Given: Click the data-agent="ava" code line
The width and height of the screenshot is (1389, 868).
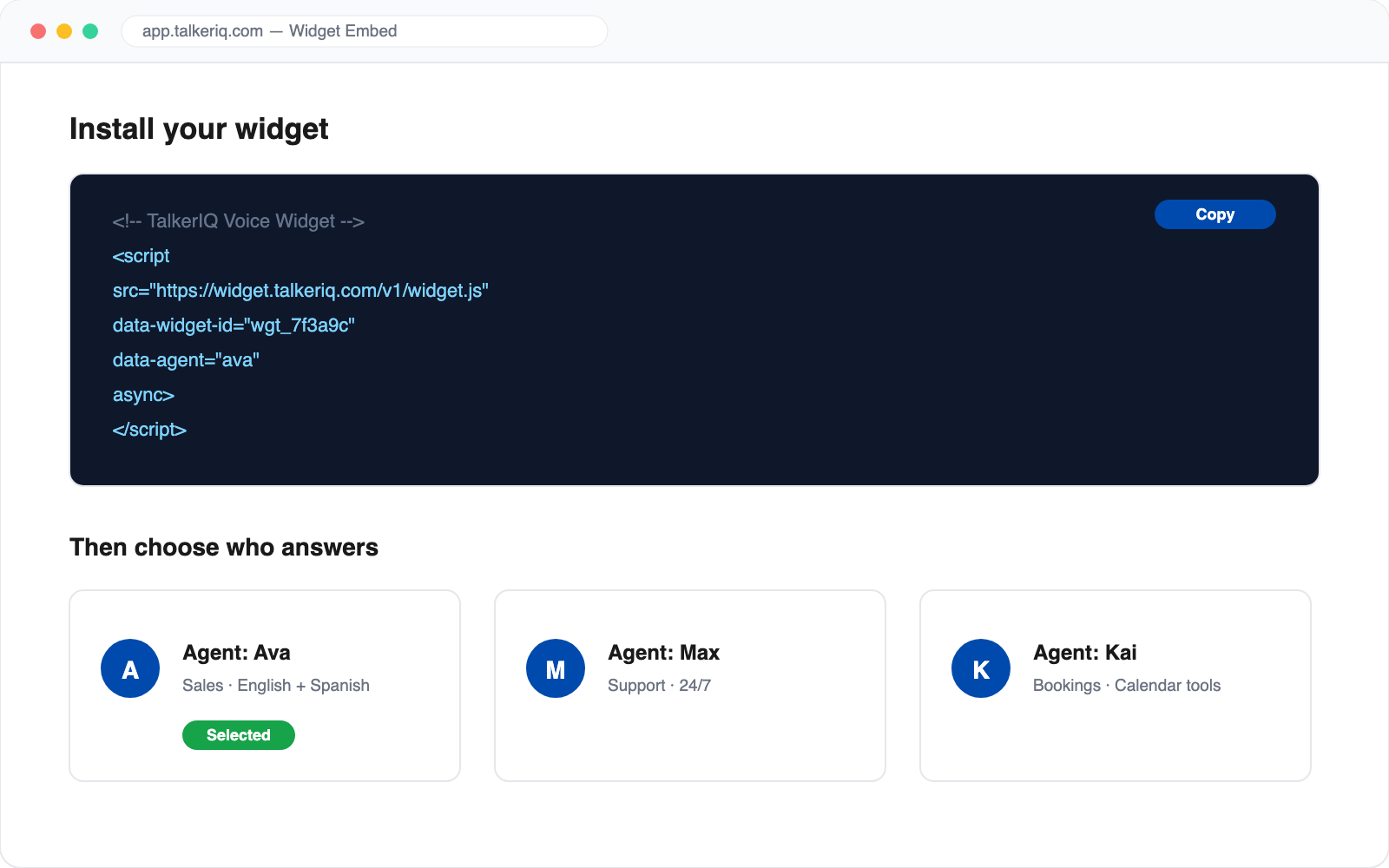Looking at the screenshot, I should (x=186, y=360).
